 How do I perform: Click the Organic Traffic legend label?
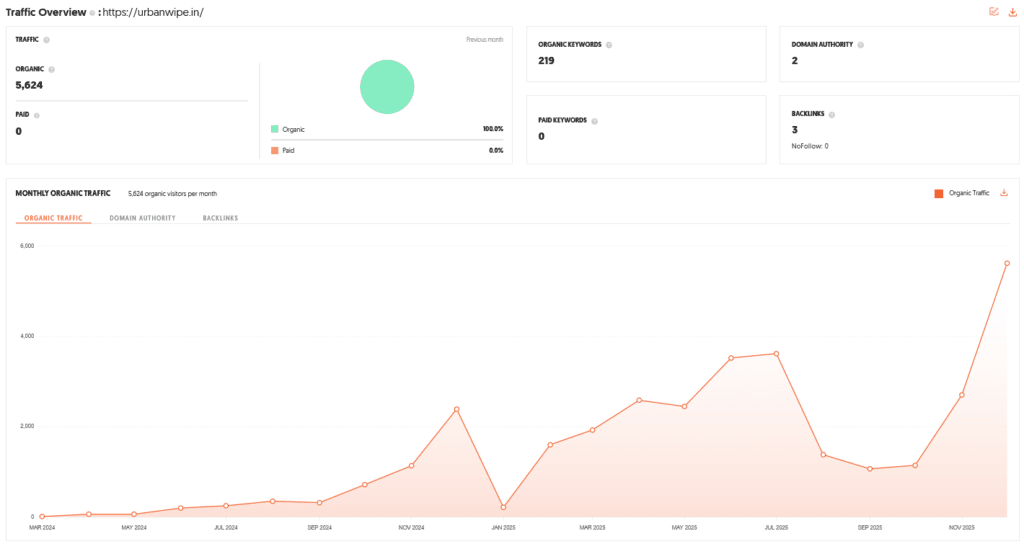969,193
